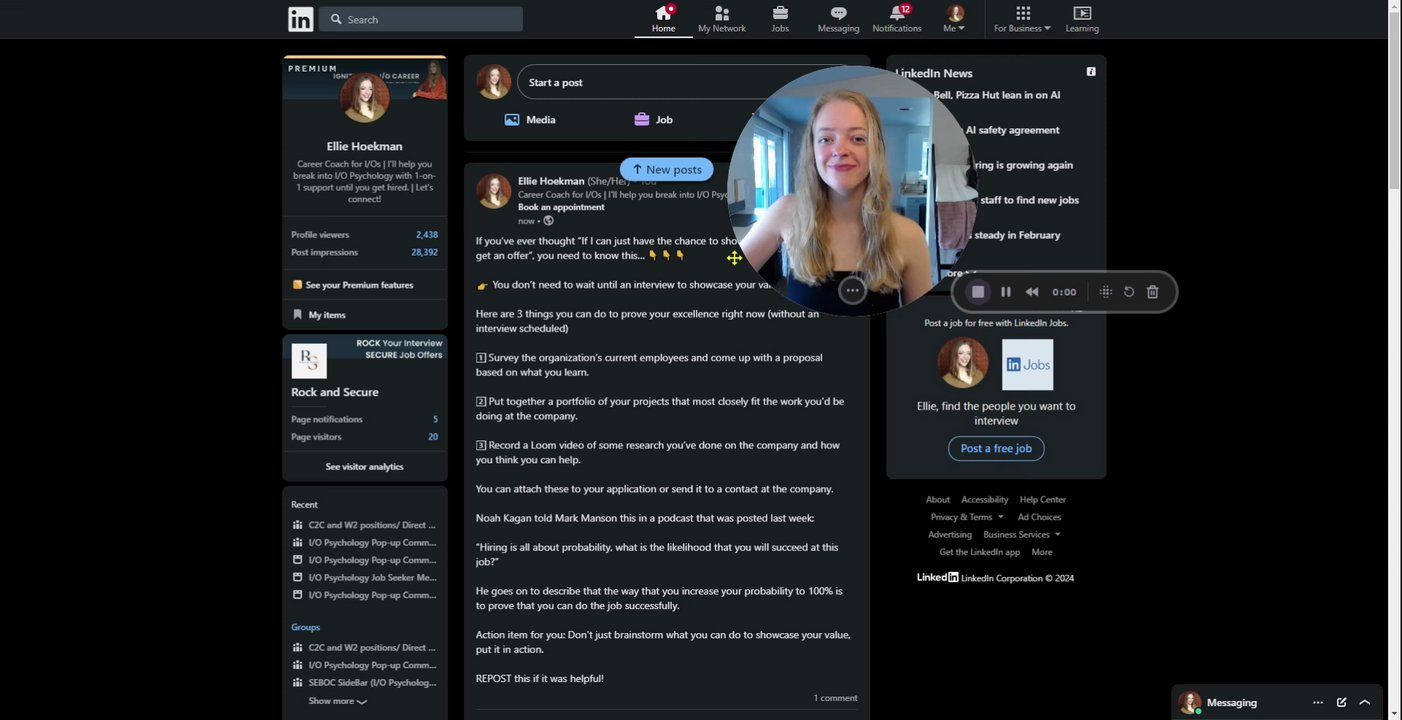Restart the recording

(x=1129, y=292)
